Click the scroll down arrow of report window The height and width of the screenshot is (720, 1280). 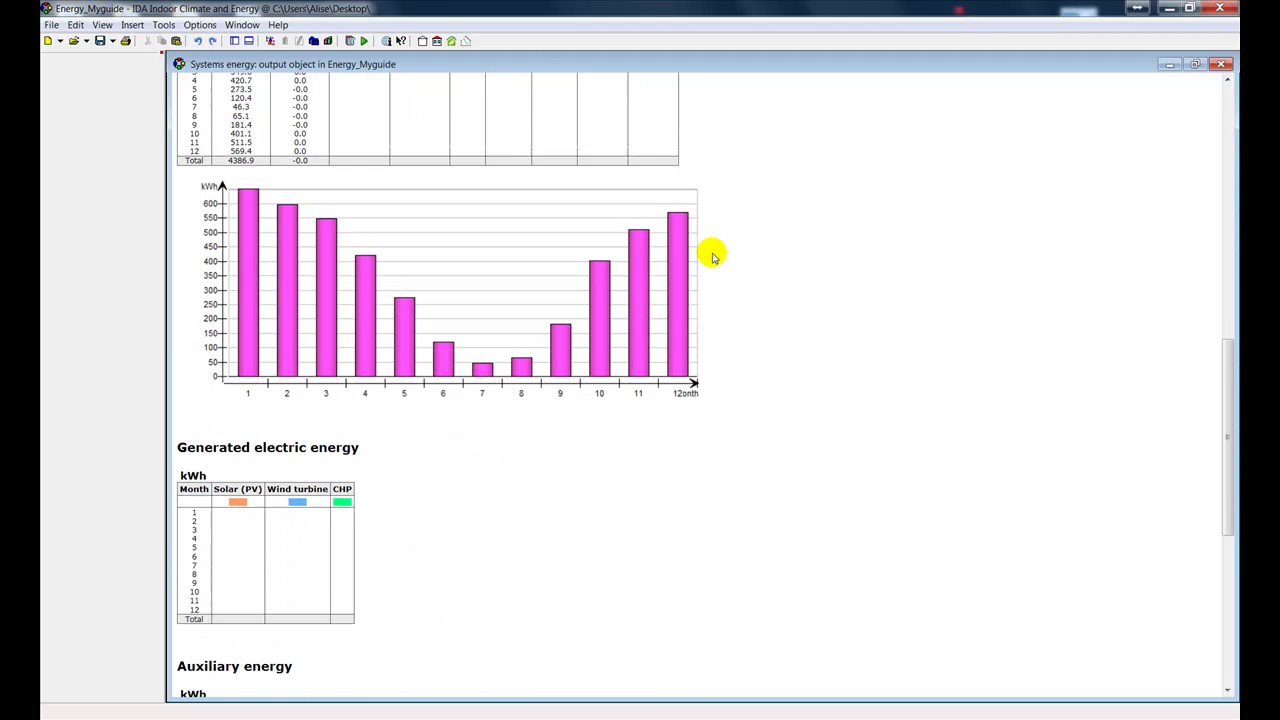pyautogui.click(x=1228, y=690)
